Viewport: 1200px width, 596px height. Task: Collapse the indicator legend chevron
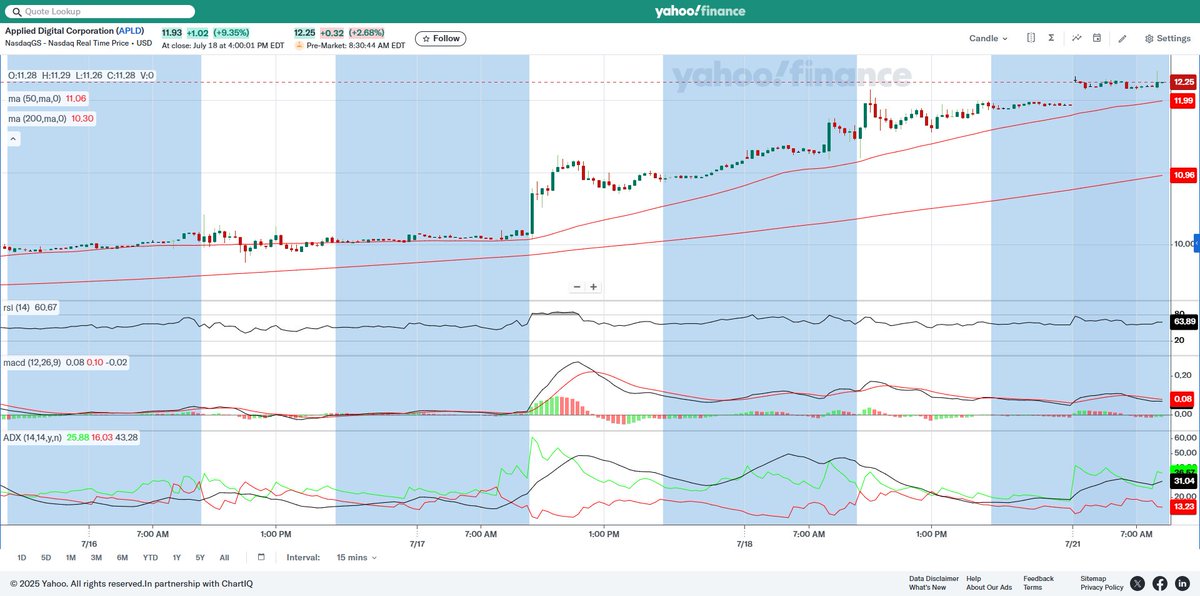pyautogui.click(x=14, y=140)
